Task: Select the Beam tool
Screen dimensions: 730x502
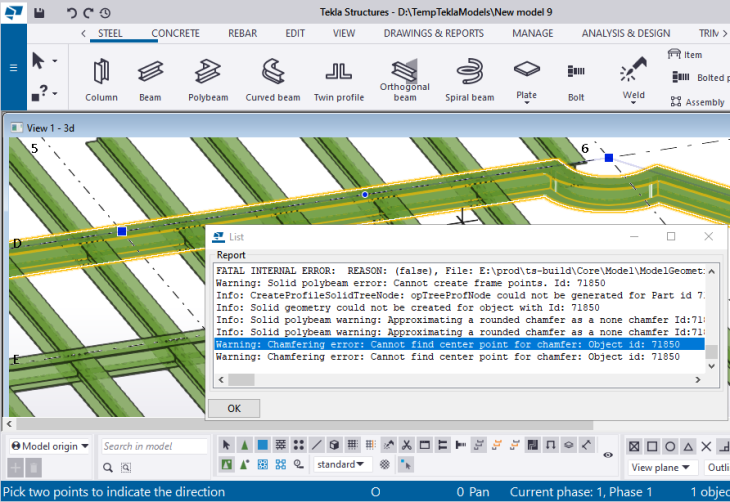Action: 150,79
